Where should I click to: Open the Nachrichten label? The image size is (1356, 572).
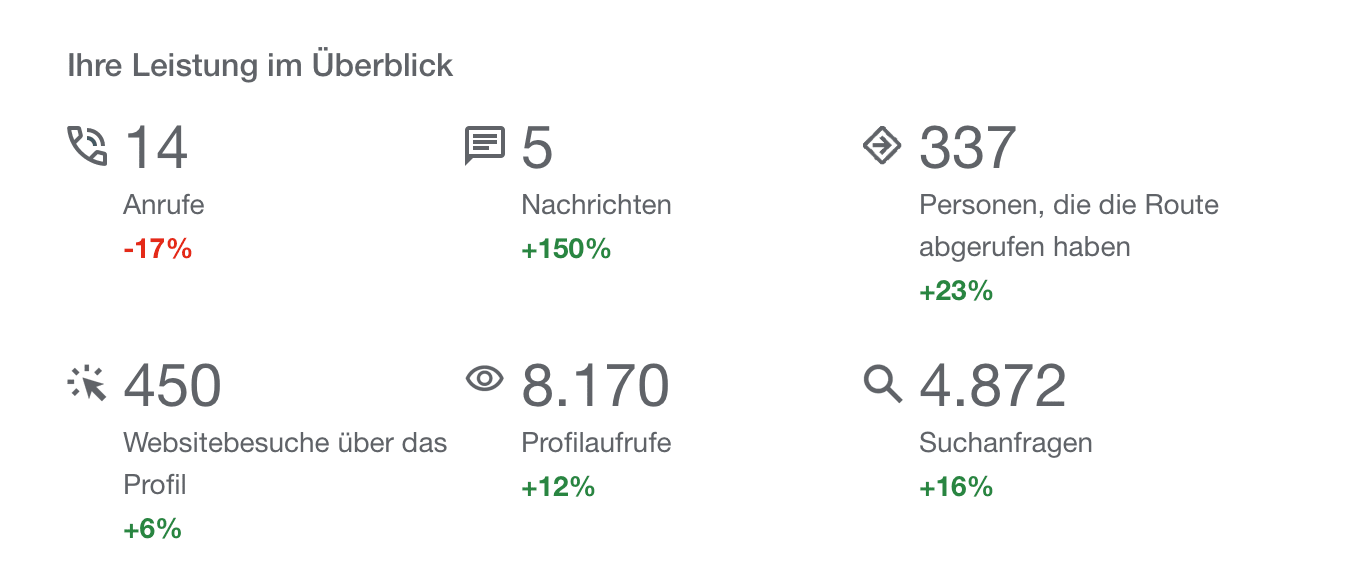coord(596,206)
